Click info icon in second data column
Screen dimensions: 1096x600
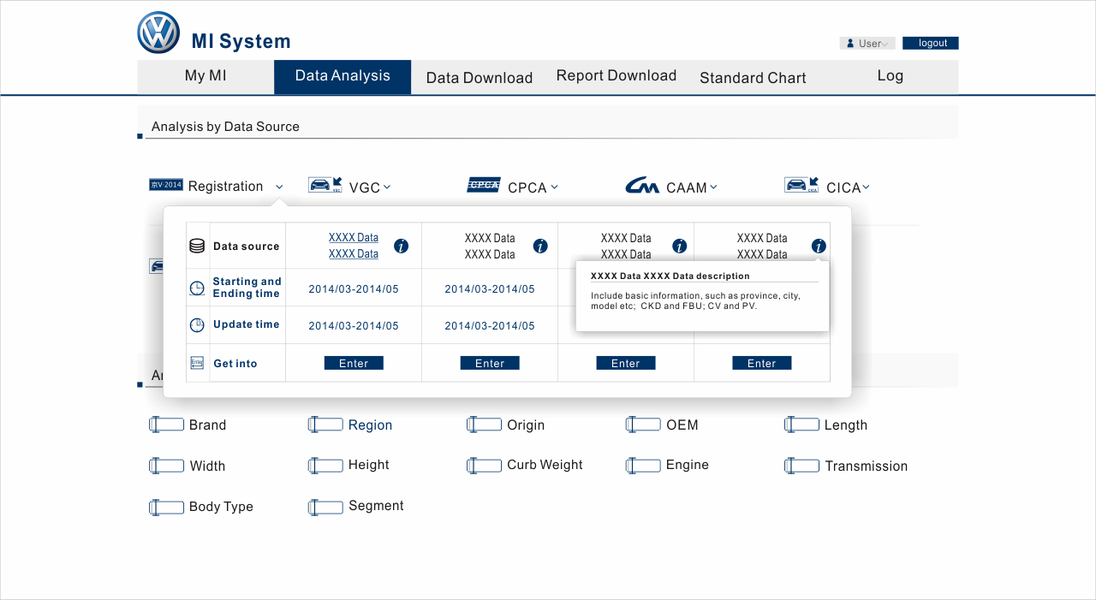click(540, 246)
